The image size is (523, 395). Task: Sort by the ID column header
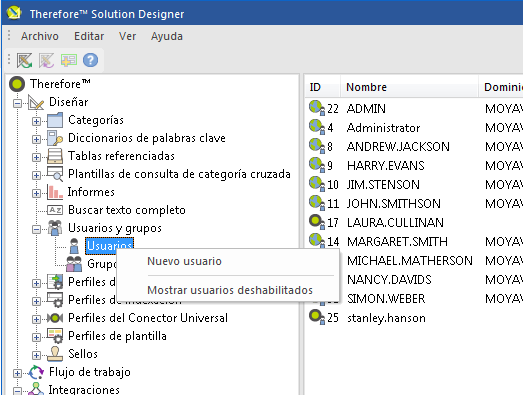click(323, 87)
